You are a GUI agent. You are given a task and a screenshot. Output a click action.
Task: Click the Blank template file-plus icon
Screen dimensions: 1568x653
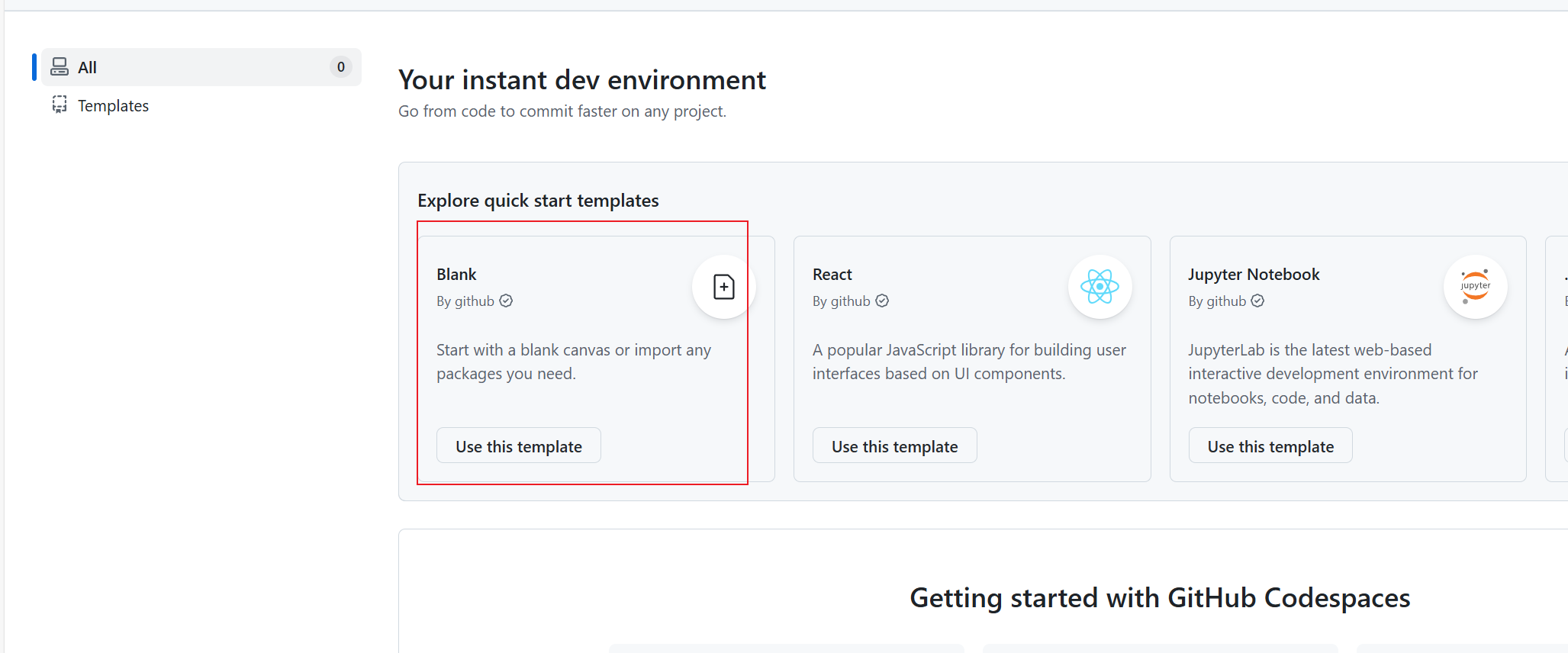(723, 287)
